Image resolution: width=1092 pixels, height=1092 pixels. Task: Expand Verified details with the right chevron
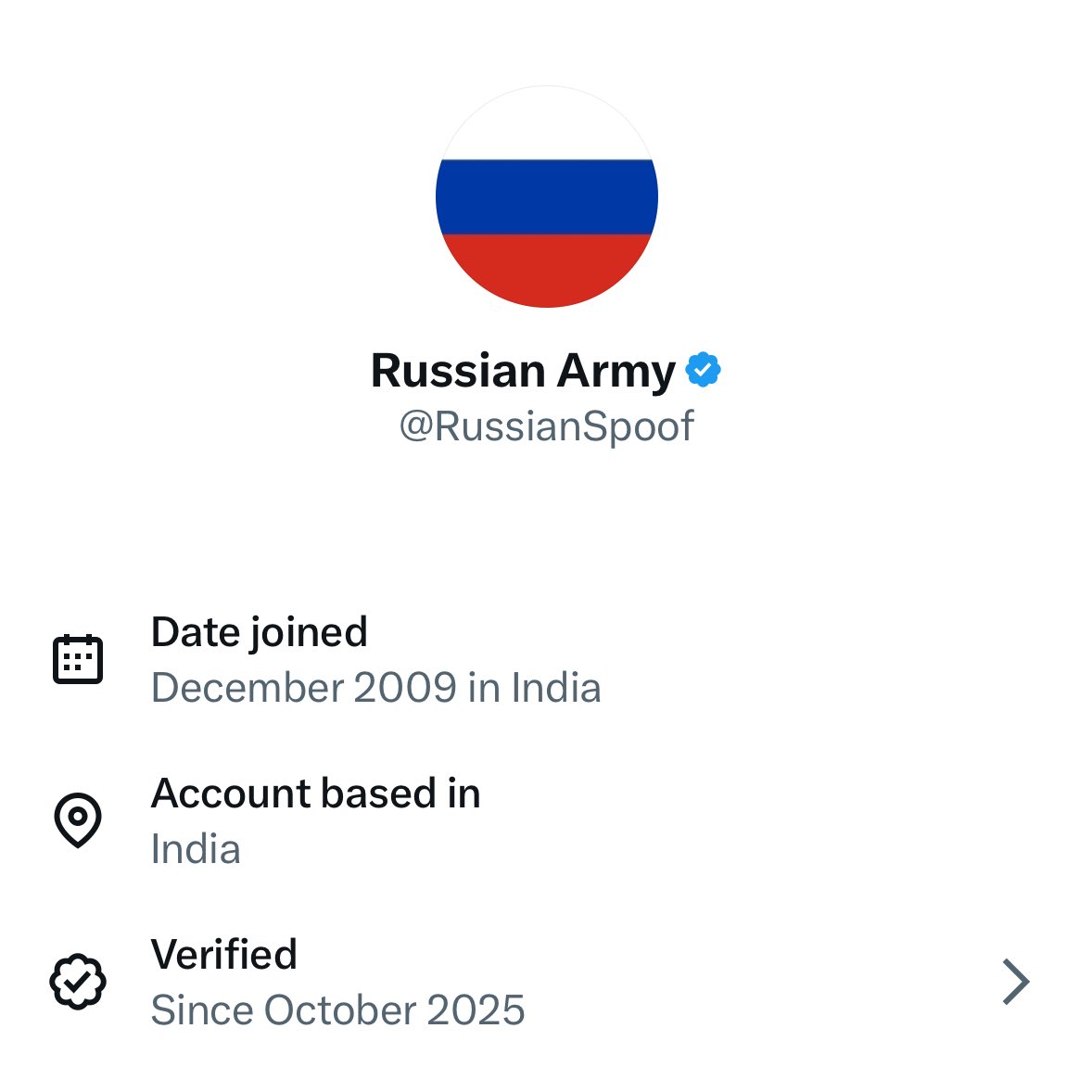(x=1016, y=982)
